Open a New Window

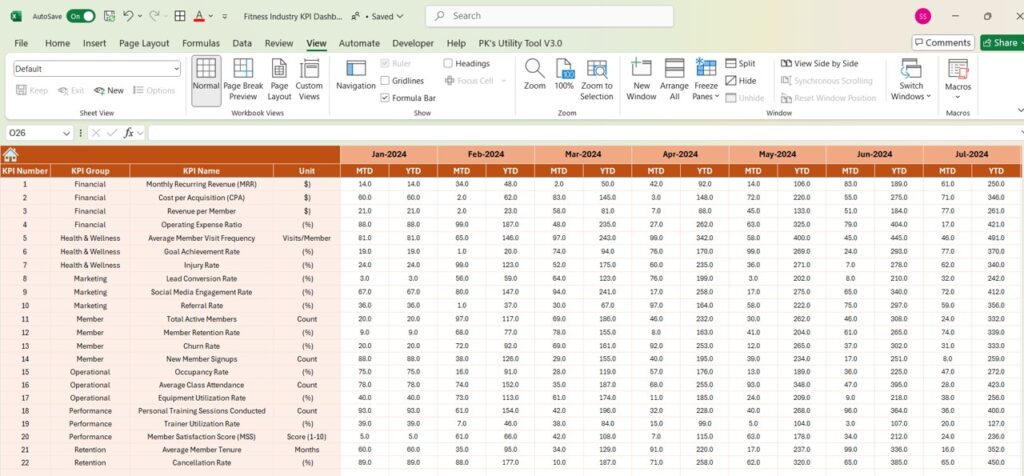pos(641,80)
